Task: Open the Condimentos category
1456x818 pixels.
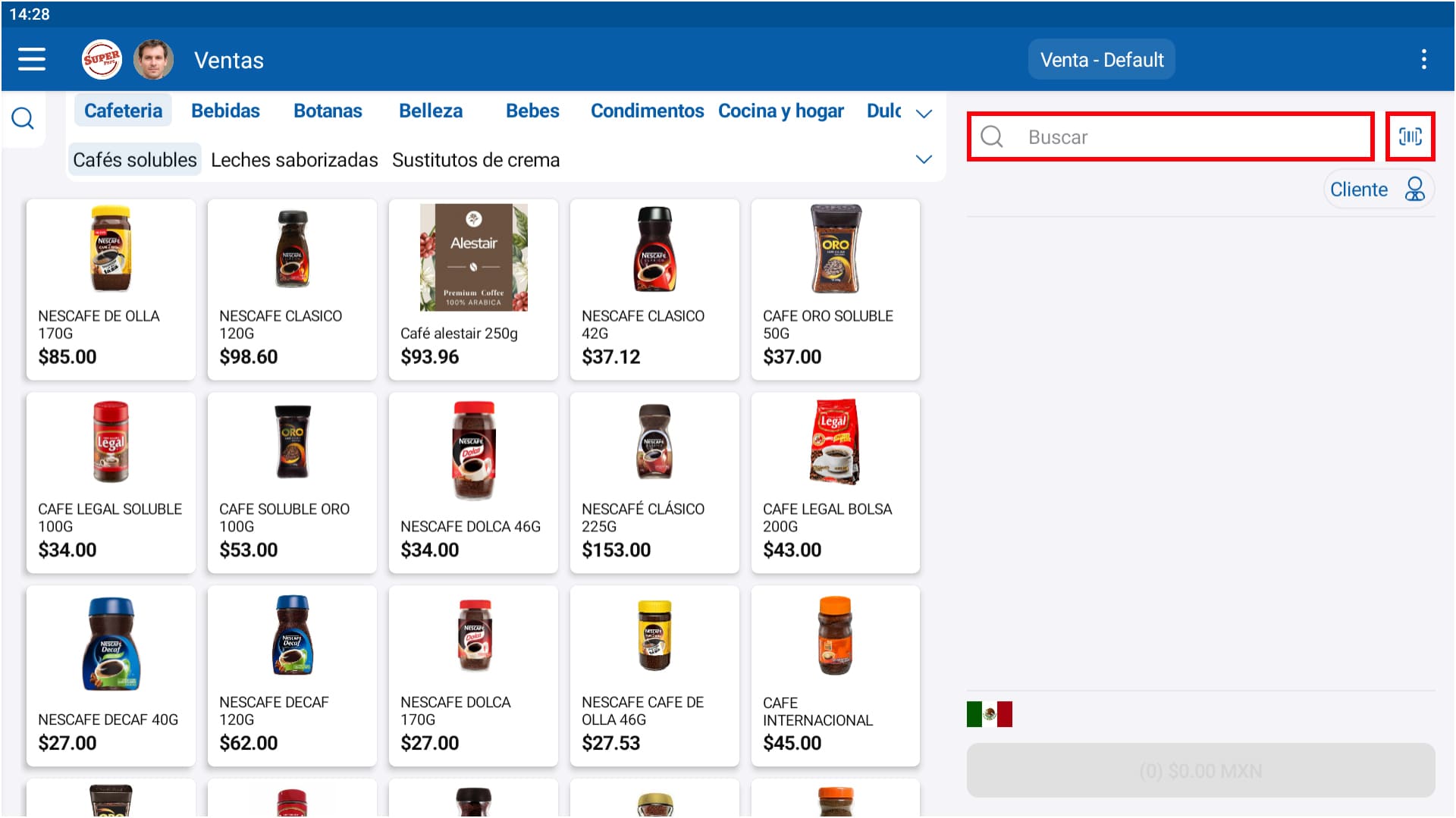Action: click(x=647, y=111)
